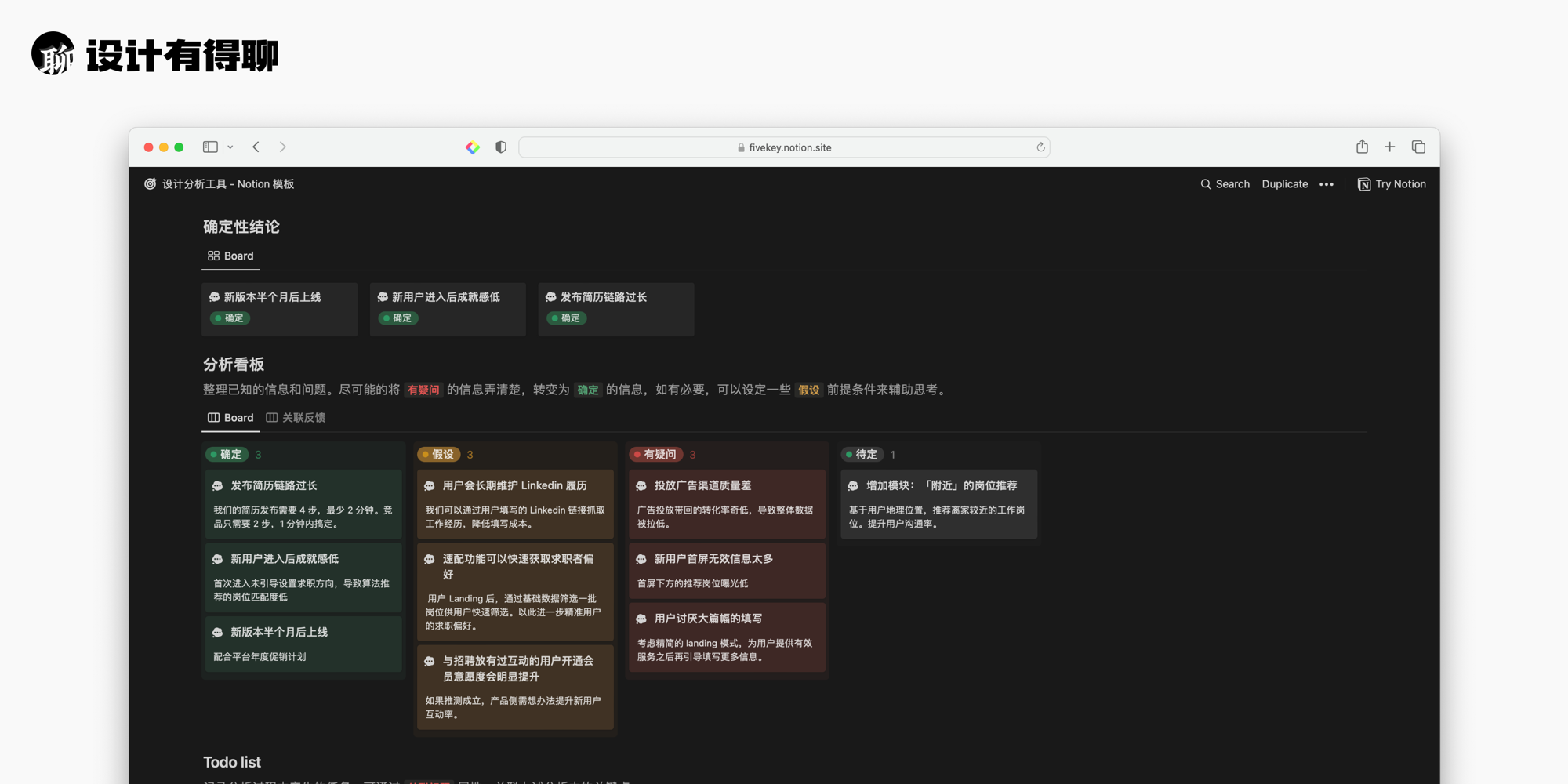This screenshot has width=1568, height=784.
Task: Open the three-dot more options menu
Action: pyautogui.click(x=1327, y=184)
